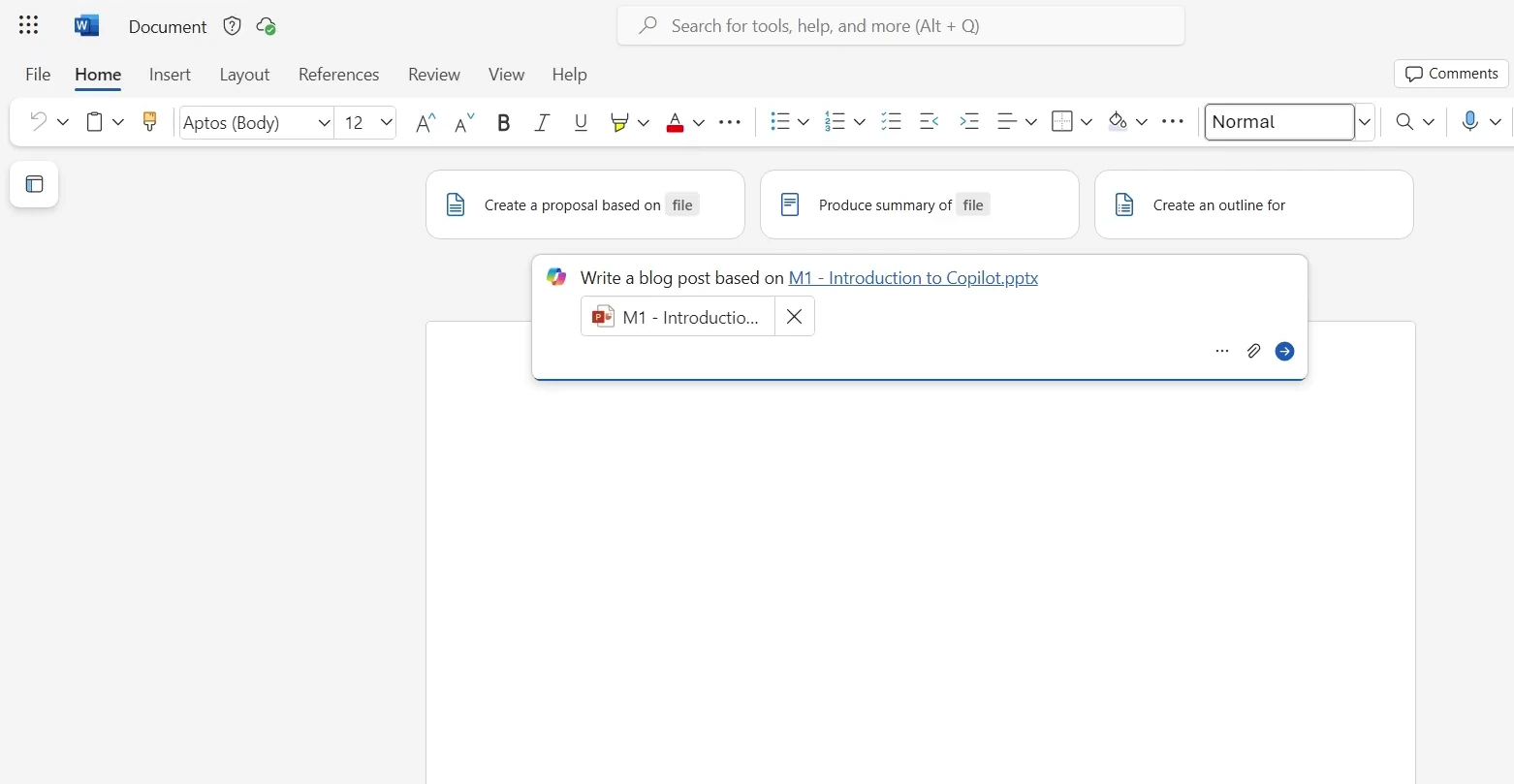Click the Undo icon
This screenshot has width=1514, height=784.
tap(39, 122)
